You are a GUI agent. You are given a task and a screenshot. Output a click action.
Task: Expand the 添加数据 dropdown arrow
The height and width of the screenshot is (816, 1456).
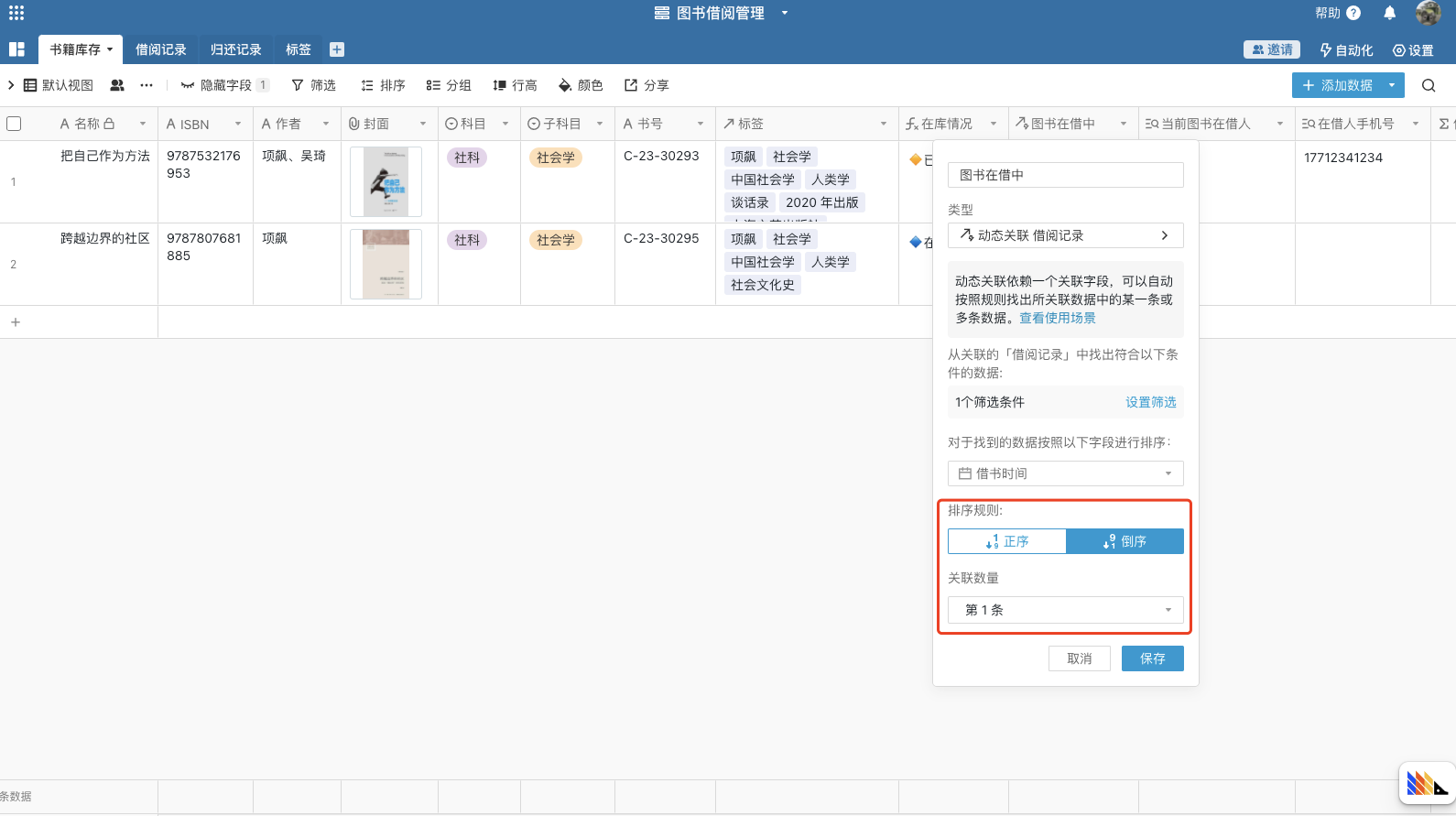coord(1392,85)
